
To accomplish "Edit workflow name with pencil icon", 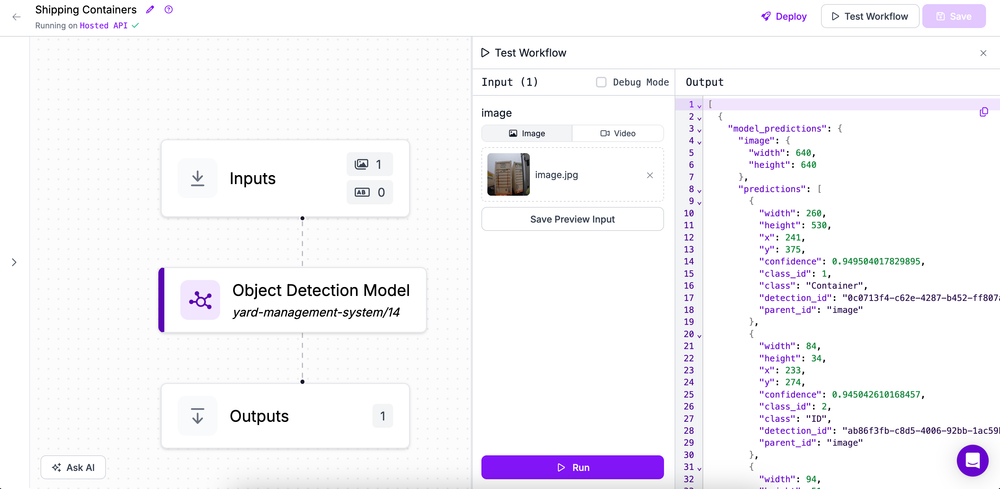I will click(x=151, y=10).
